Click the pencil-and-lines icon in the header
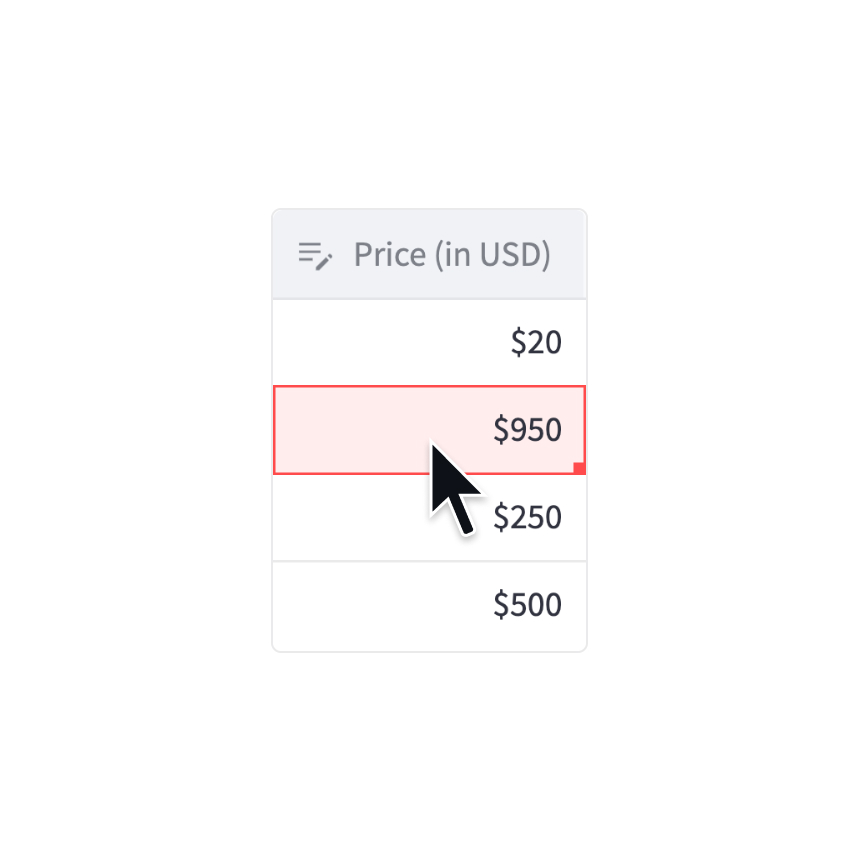 pos(315,256)
